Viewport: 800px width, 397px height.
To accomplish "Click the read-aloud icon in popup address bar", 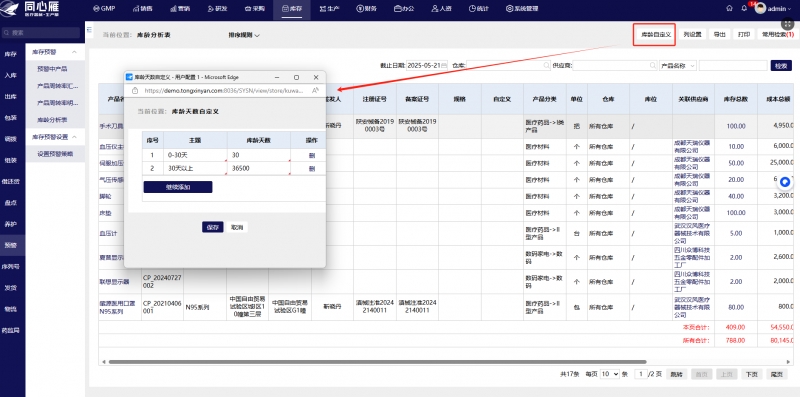I will [x=315, y=90].
